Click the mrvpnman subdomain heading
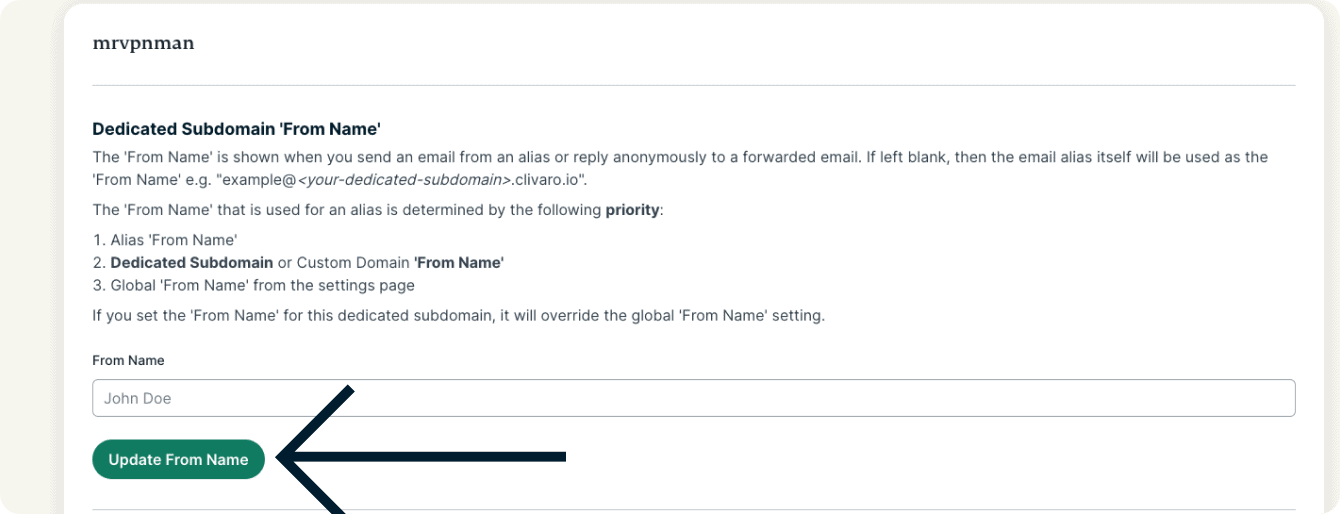The height and width of the screenshot is (514, 1340). pyautogui.click(x=143, y=44)
